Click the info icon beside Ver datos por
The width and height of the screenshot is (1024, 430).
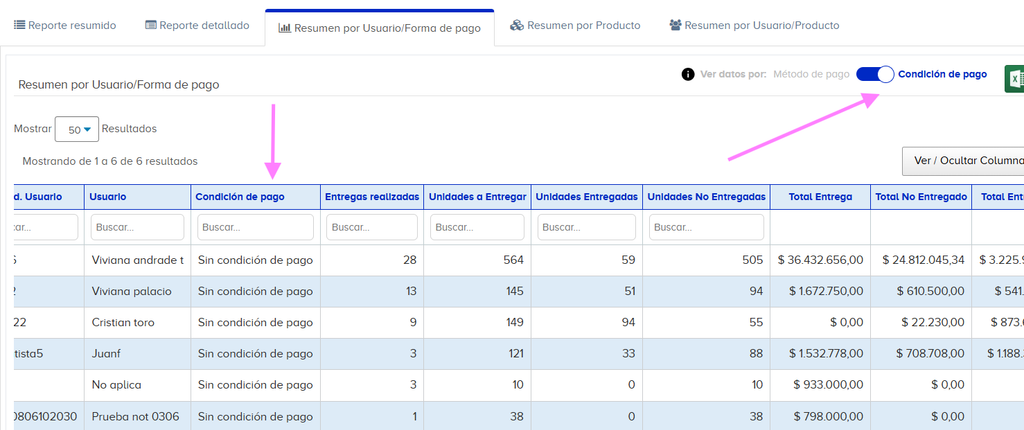click(x=688, y=74)
